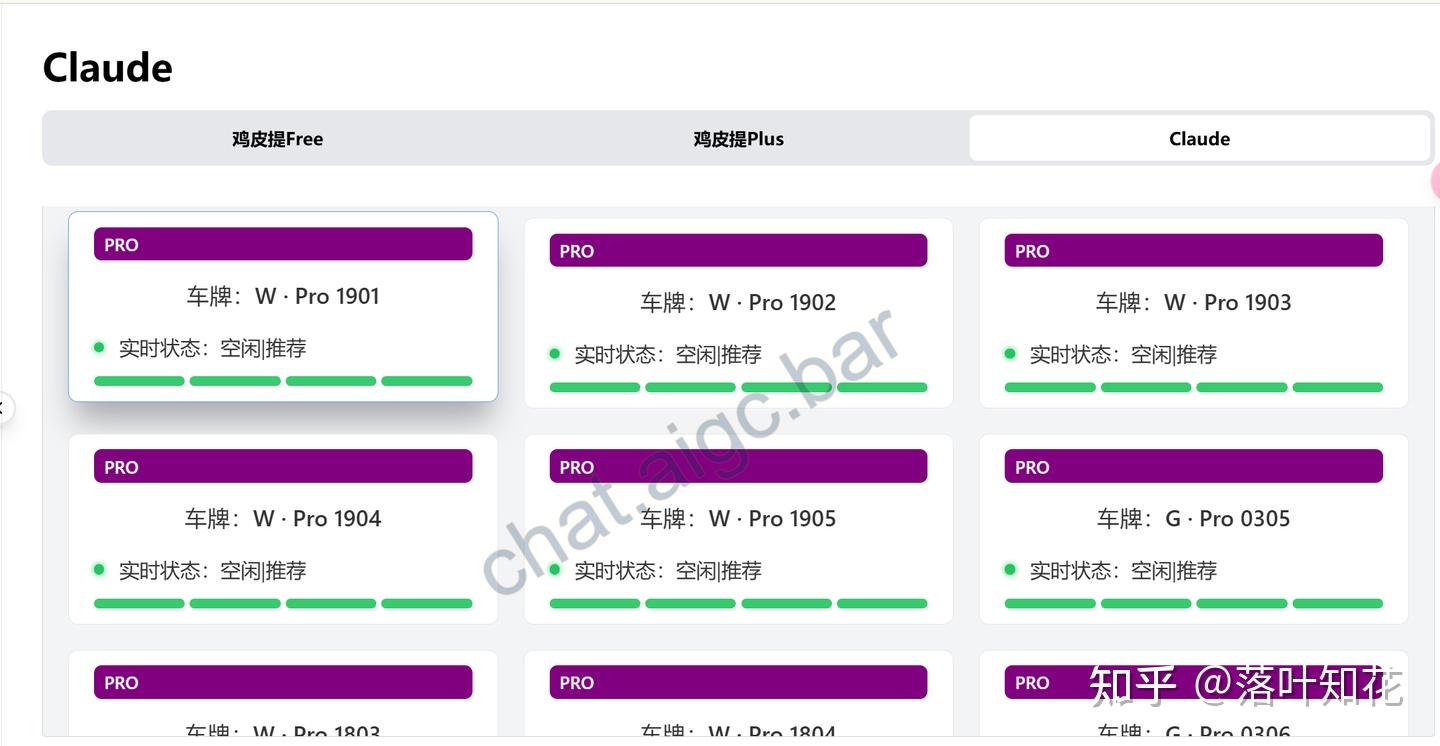The width and height of the screenshot is (1440, 746).
Task: Click the PRO badge on W · Pro 1804 card
Action: (738, 683)
